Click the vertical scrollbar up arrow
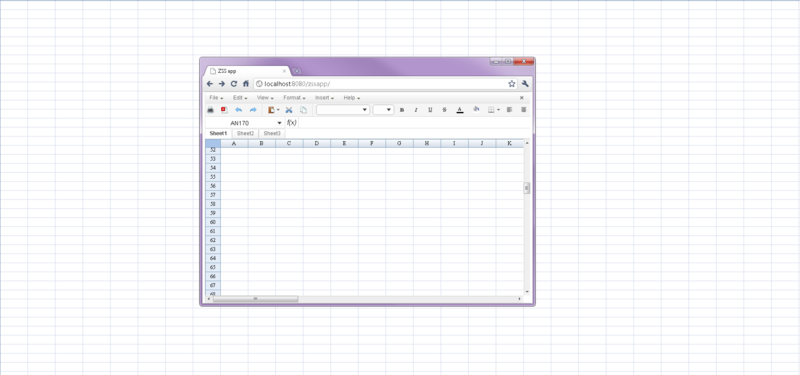 (527, 142)
